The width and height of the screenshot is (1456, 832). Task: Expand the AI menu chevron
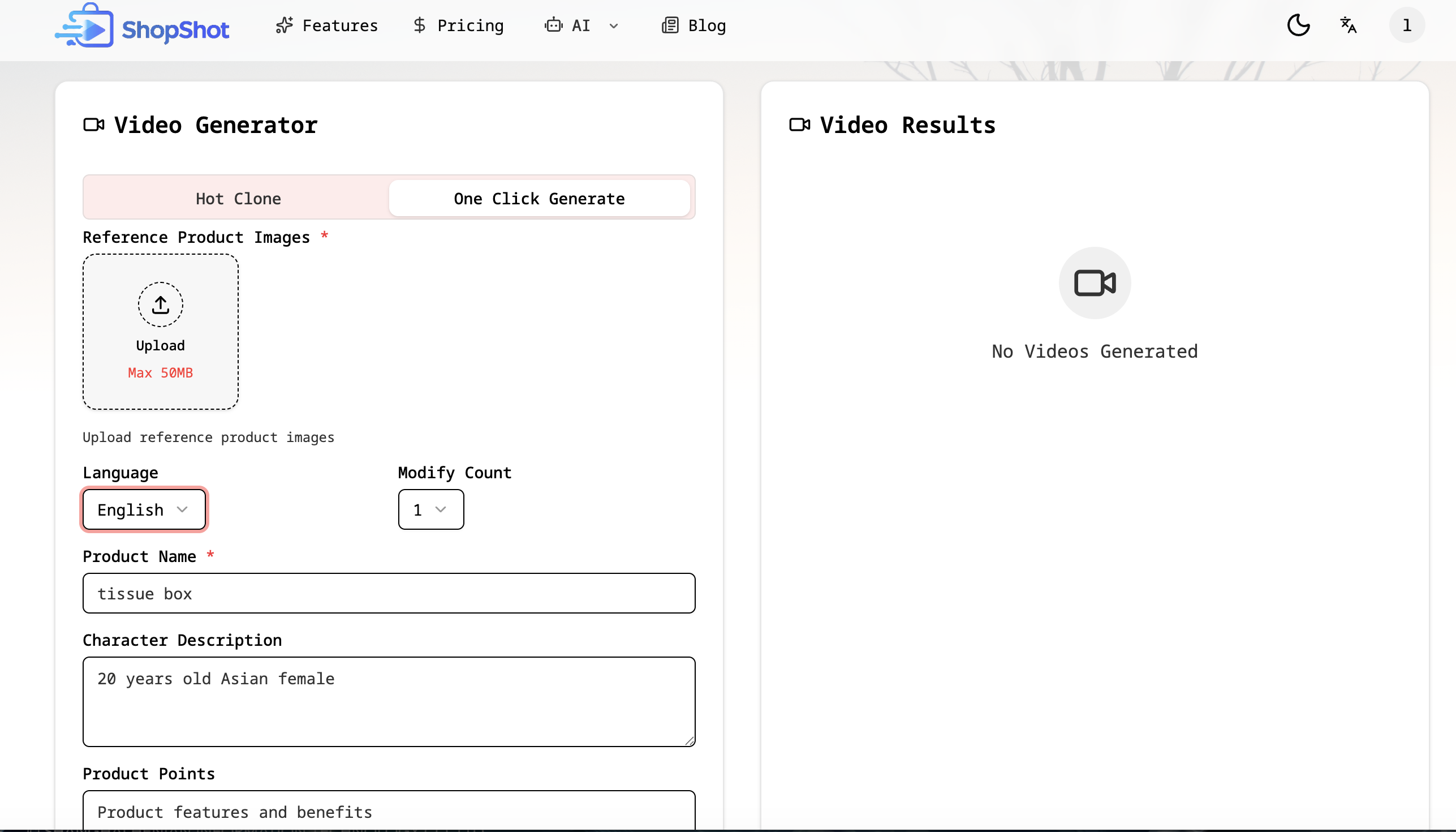(614, 25)
